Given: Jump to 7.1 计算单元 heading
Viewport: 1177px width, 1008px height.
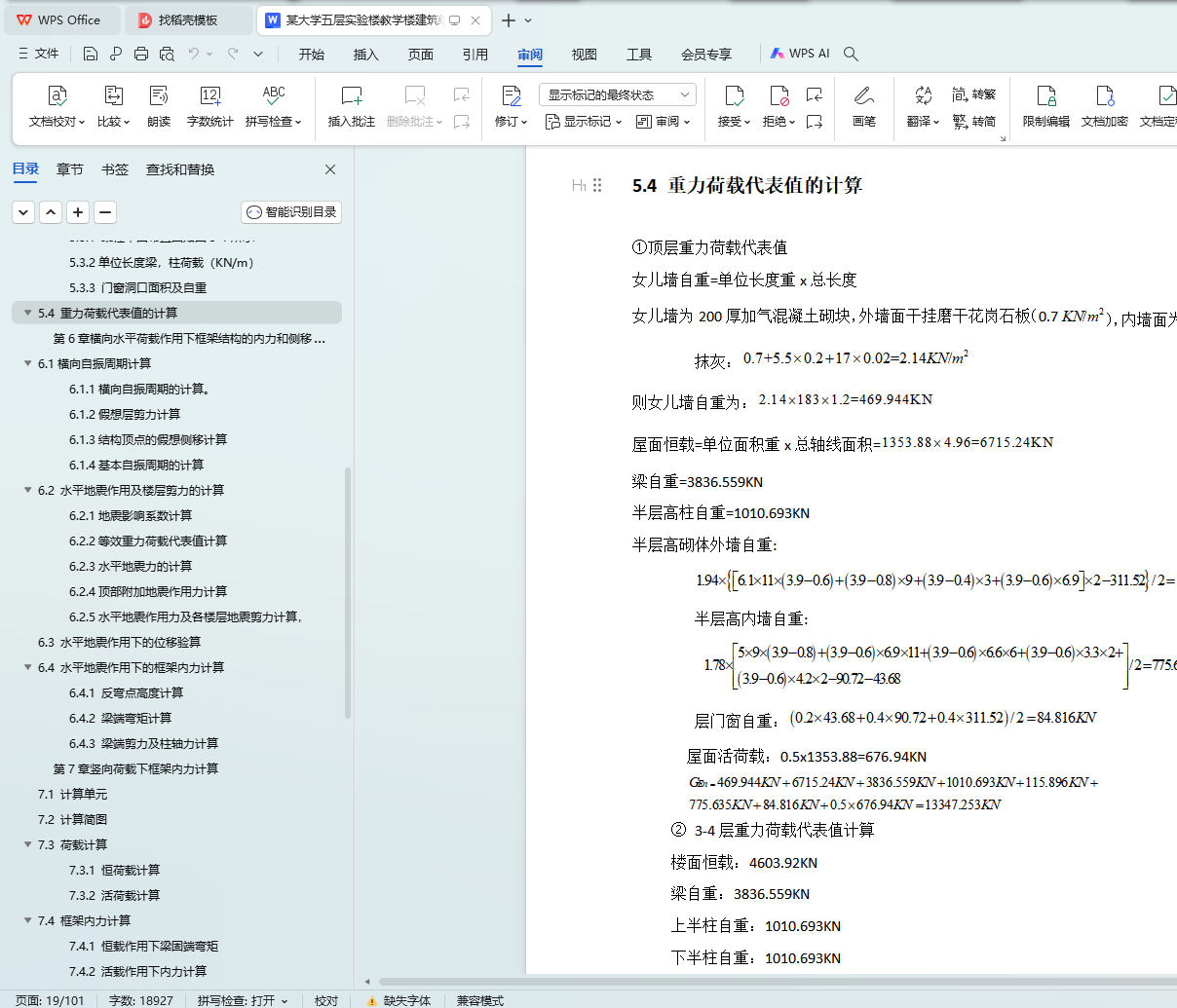Looking at the screenshot, I should [x=72, y=794].
